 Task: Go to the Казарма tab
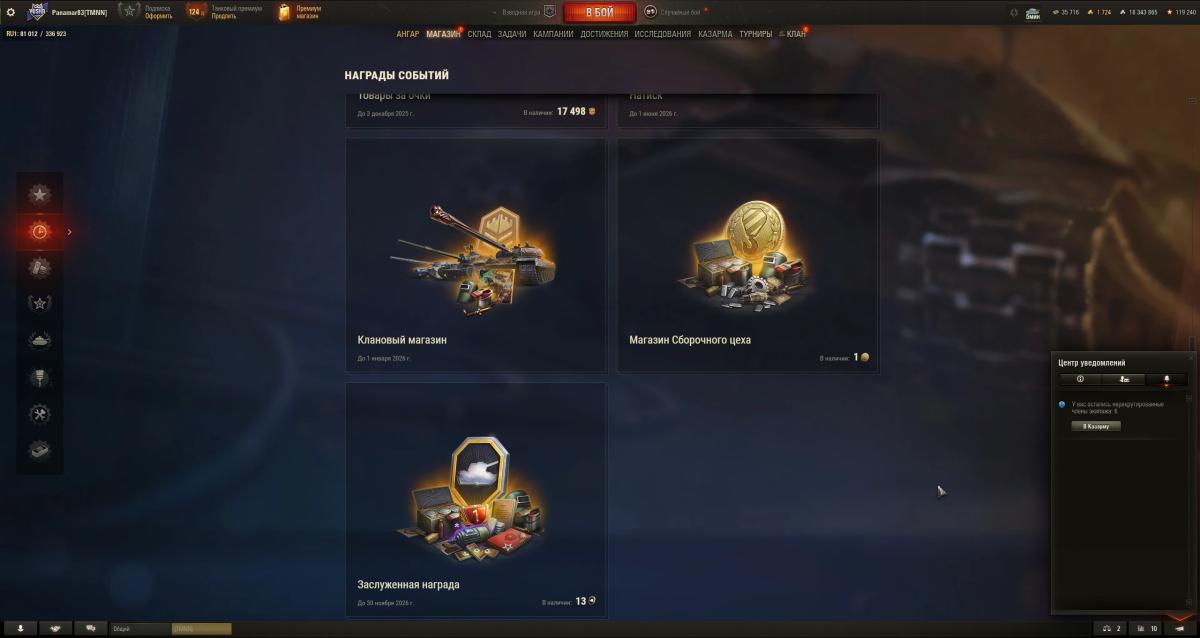pos(715,34)
